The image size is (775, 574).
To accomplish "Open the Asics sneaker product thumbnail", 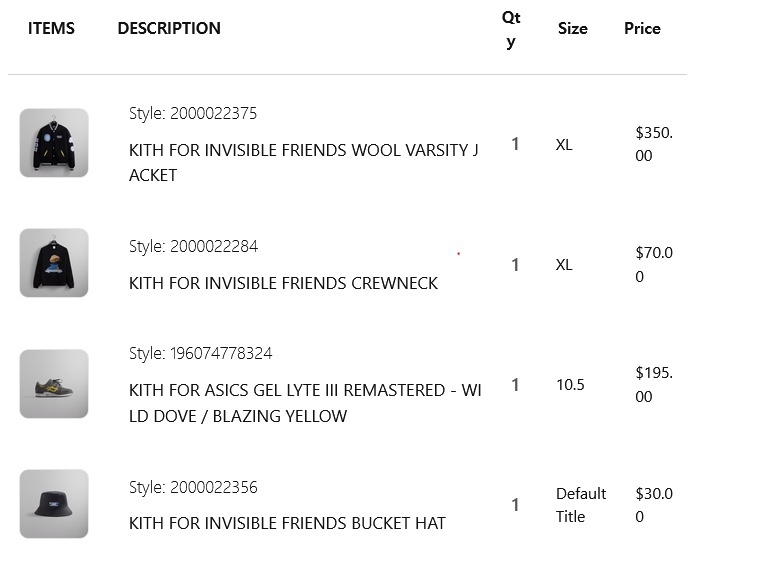I will (x=54, y=384).
